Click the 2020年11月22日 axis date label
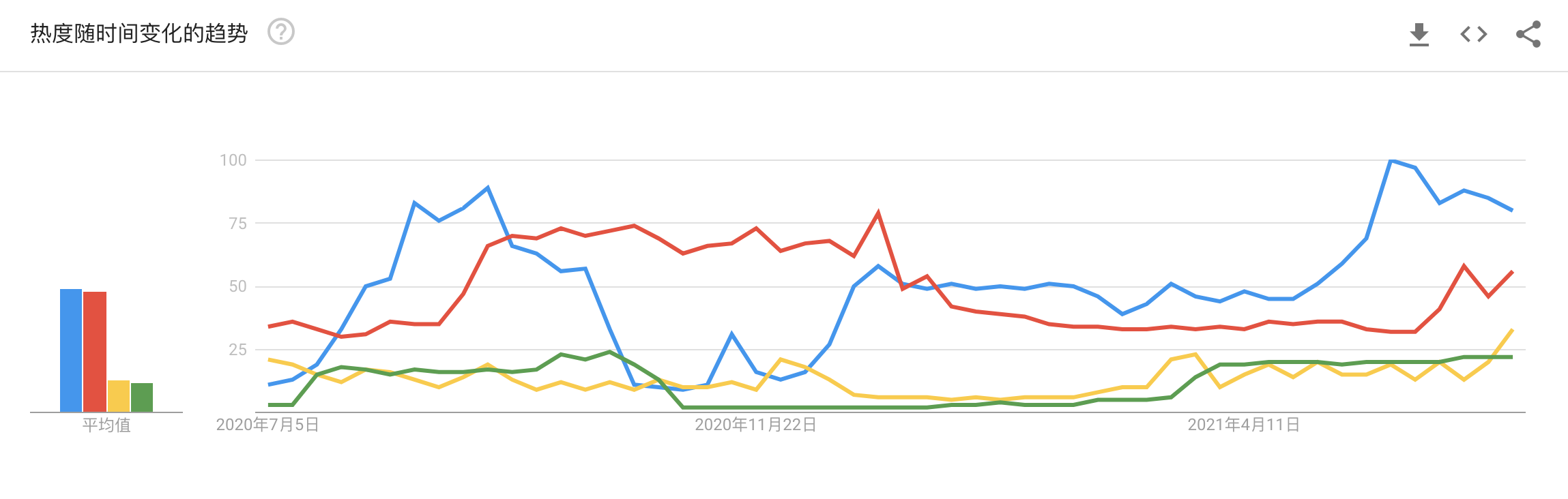Image resolution: width=1568 pixels, height=499 pixels. point(755,425)
